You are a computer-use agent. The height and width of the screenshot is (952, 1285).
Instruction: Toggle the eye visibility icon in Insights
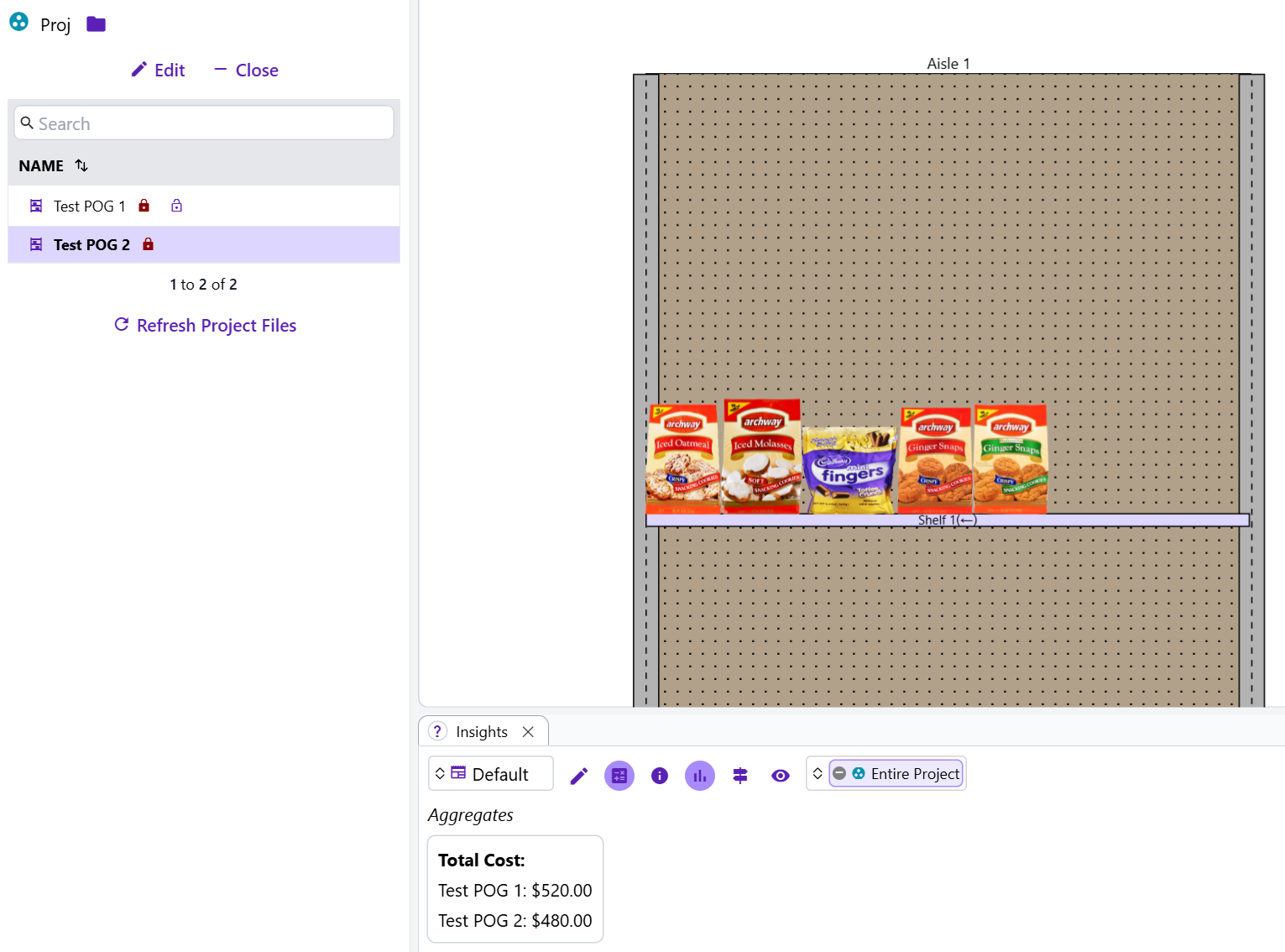pyautogui.click(x=781, y=776)
